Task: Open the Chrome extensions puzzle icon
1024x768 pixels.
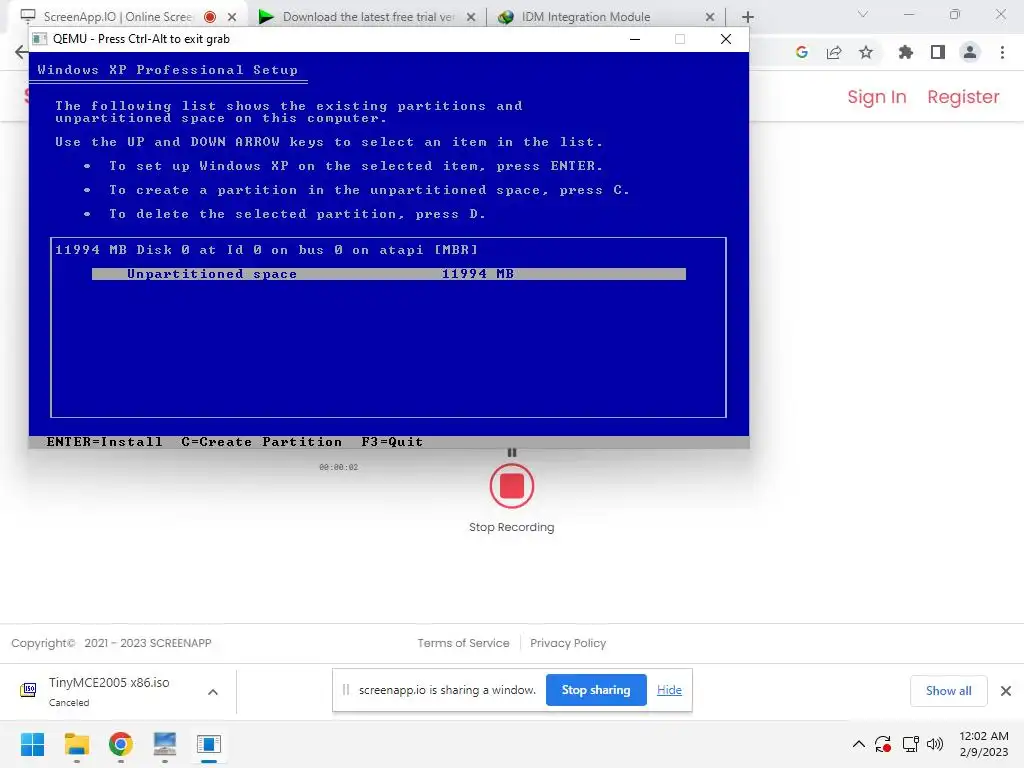Action: tap(905, 52)
